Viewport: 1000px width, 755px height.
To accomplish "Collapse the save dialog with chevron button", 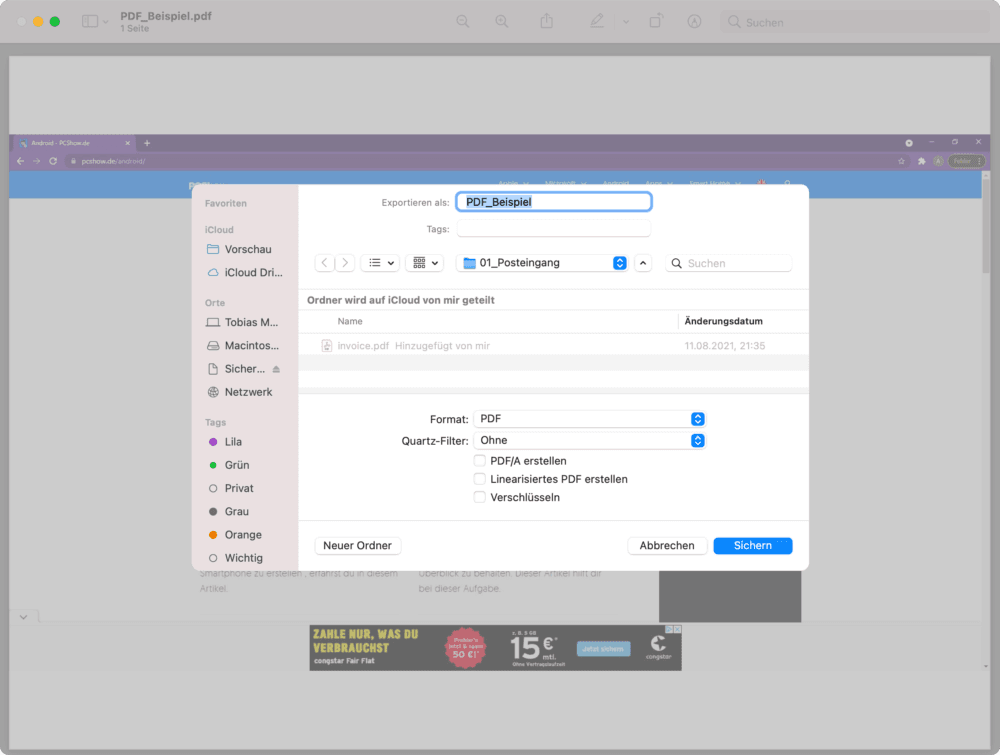I will pos(643,263).
